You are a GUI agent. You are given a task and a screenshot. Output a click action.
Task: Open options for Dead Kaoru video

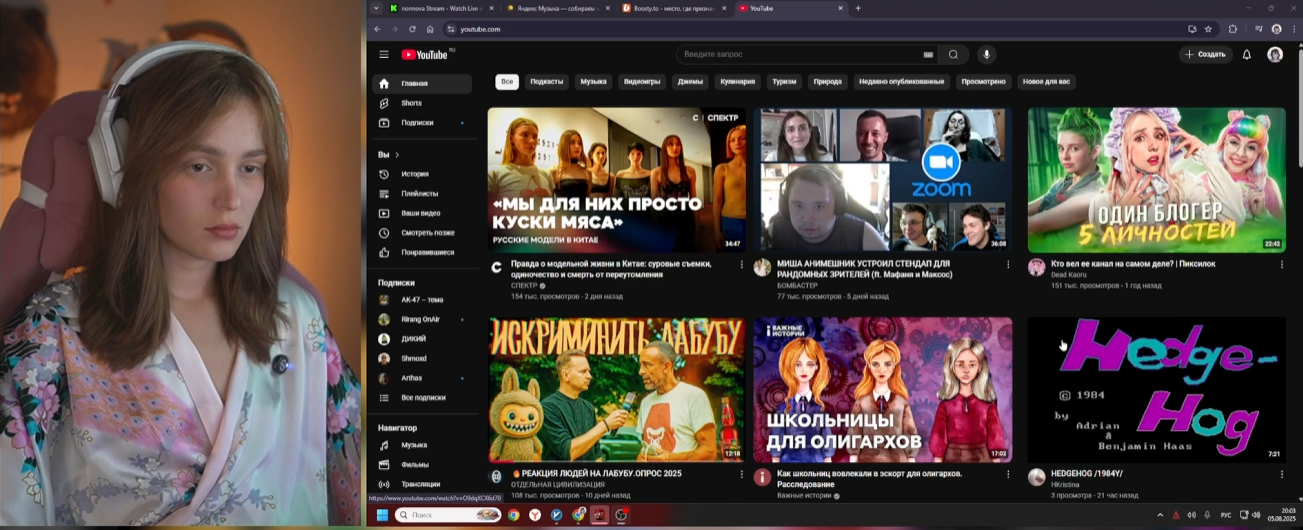tap(1282, 265)
